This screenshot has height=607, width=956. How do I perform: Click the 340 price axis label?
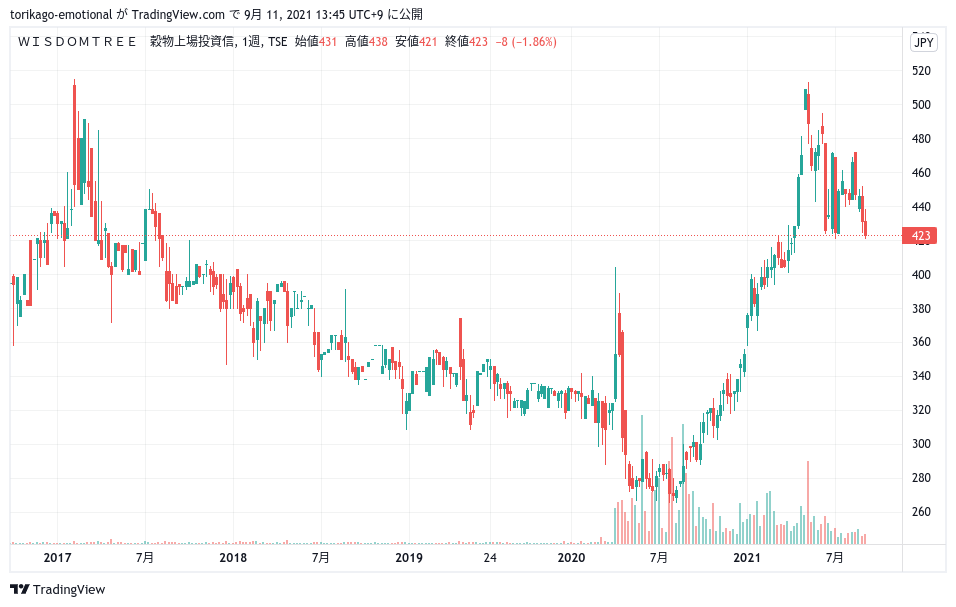pos(921,376)
